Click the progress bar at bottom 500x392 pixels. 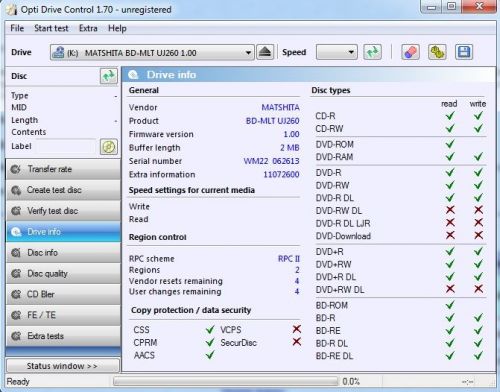pos(225,381)
